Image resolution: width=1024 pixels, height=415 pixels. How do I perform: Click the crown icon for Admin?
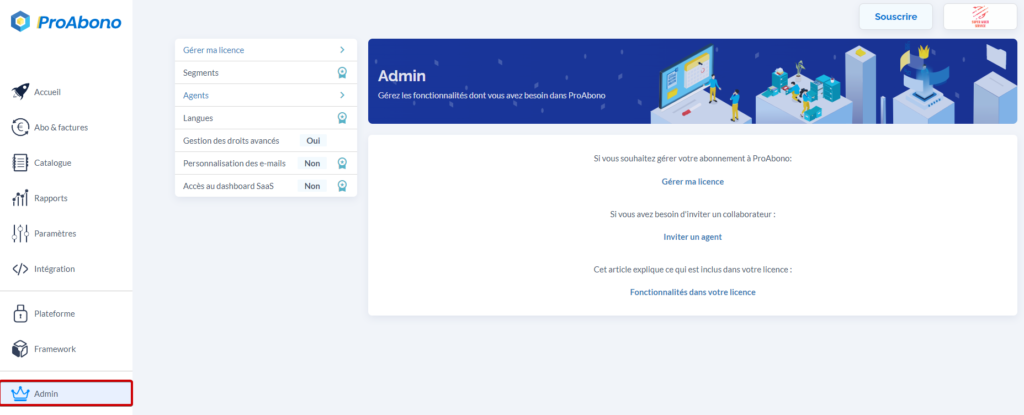click(20, 393)
